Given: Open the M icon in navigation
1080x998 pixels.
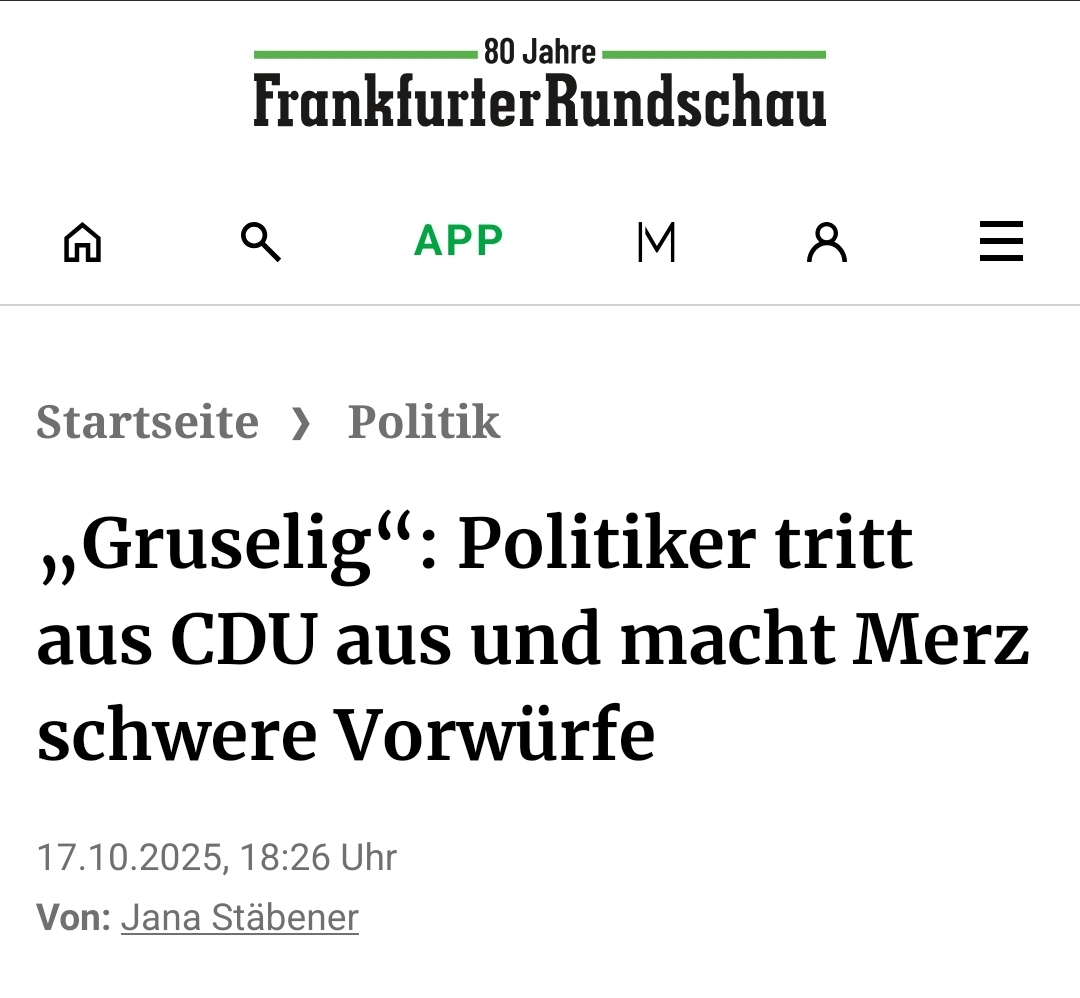Looking at the screenshot, I should tap(656, 242).
